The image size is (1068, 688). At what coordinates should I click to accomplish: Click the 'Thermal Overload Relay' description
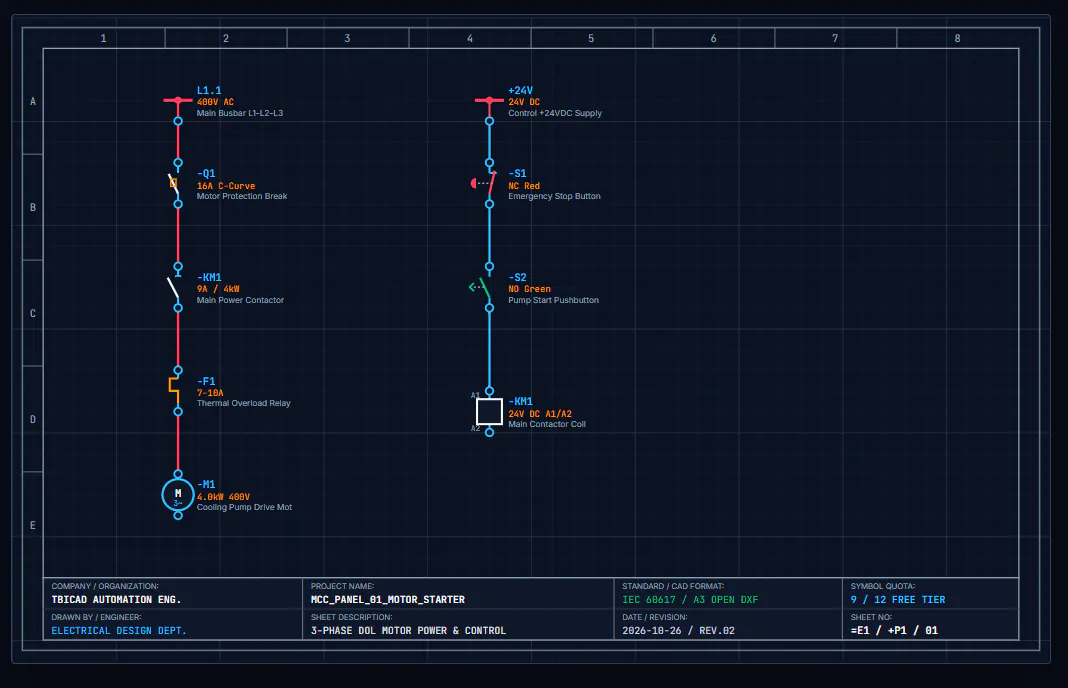[244, 403]
